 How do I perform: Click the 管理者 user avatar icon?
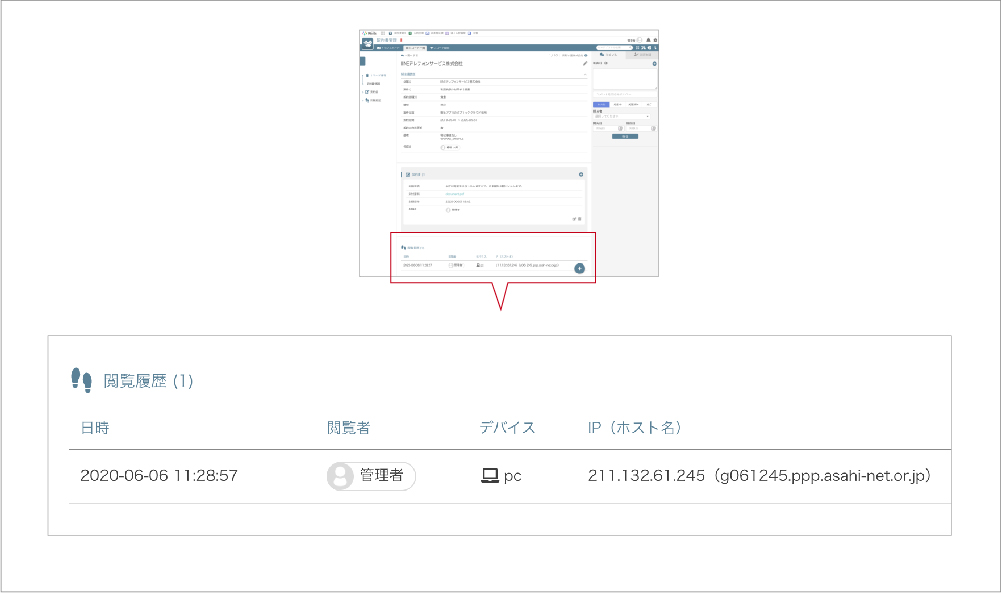(x=341, y=476)
